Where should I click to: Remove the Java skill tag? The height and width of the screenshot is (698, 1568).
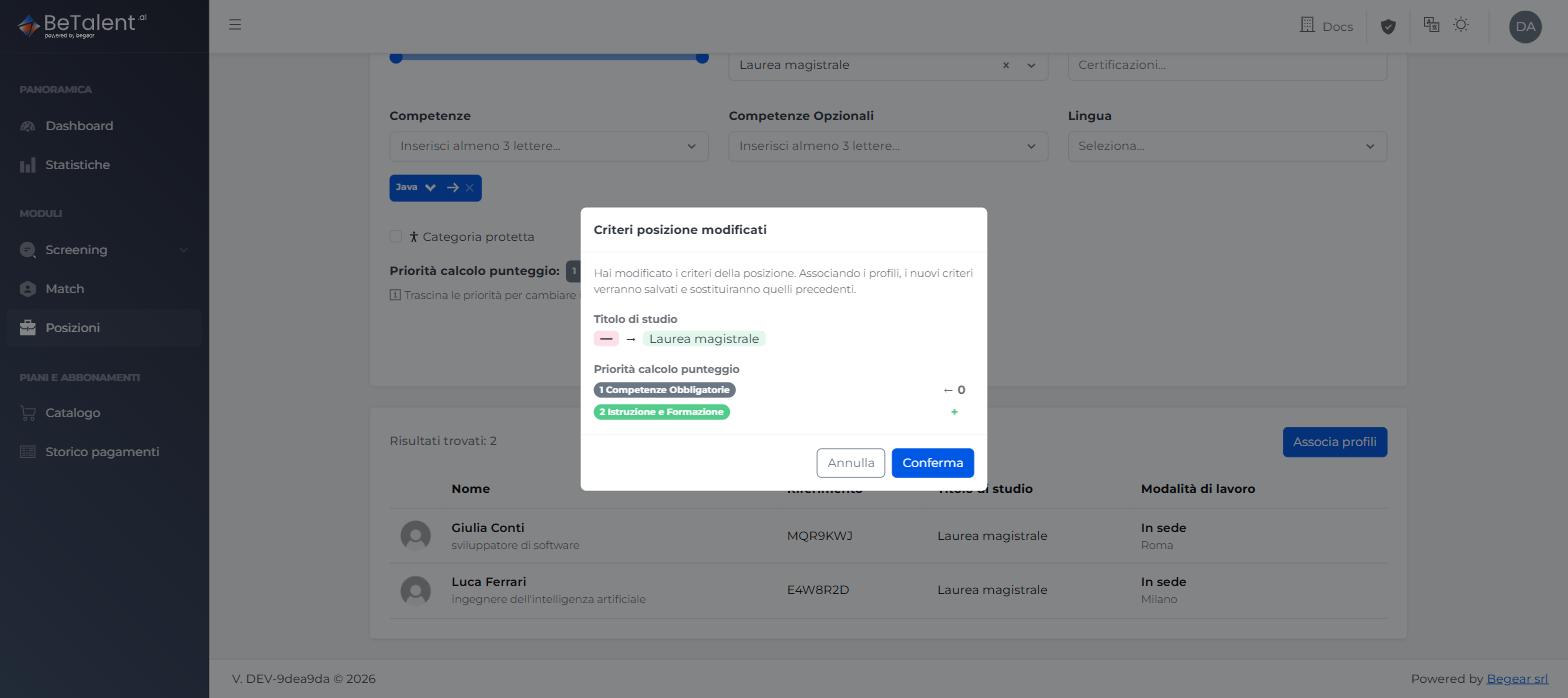(470, 188)
